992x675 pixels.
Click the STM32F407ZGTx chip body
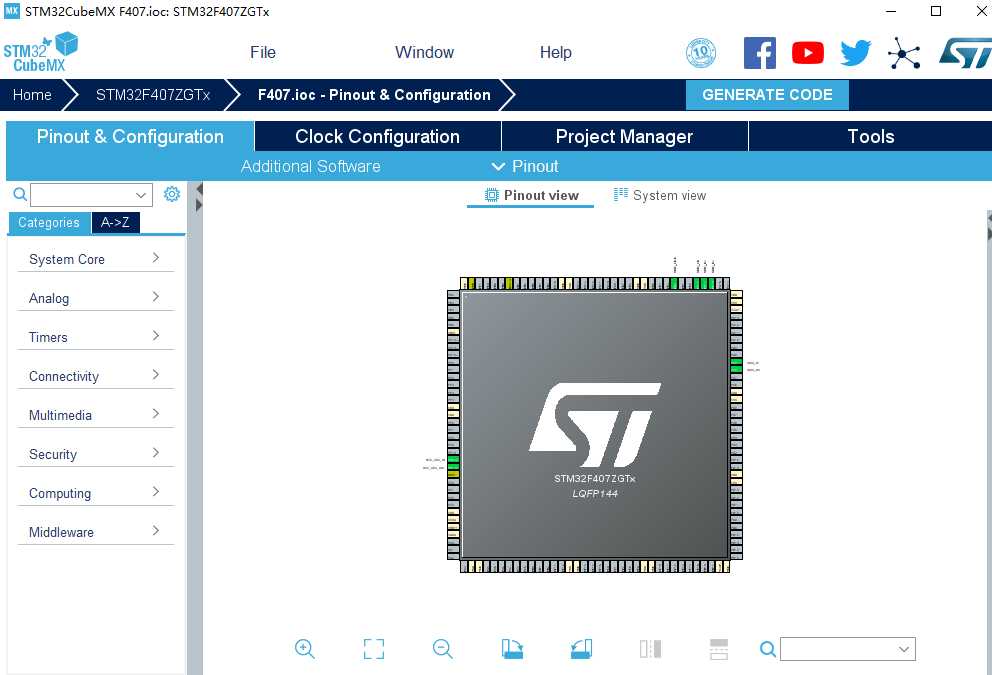pyautogui.click(x=595, y=425)
